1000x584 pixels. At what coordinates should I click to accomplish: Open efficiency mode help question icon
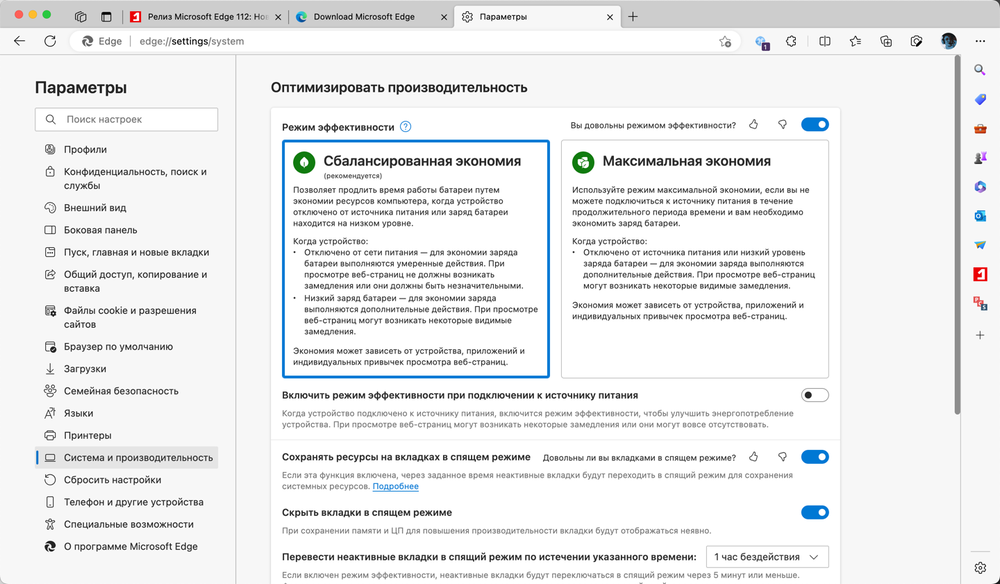(x=406, y=127)
